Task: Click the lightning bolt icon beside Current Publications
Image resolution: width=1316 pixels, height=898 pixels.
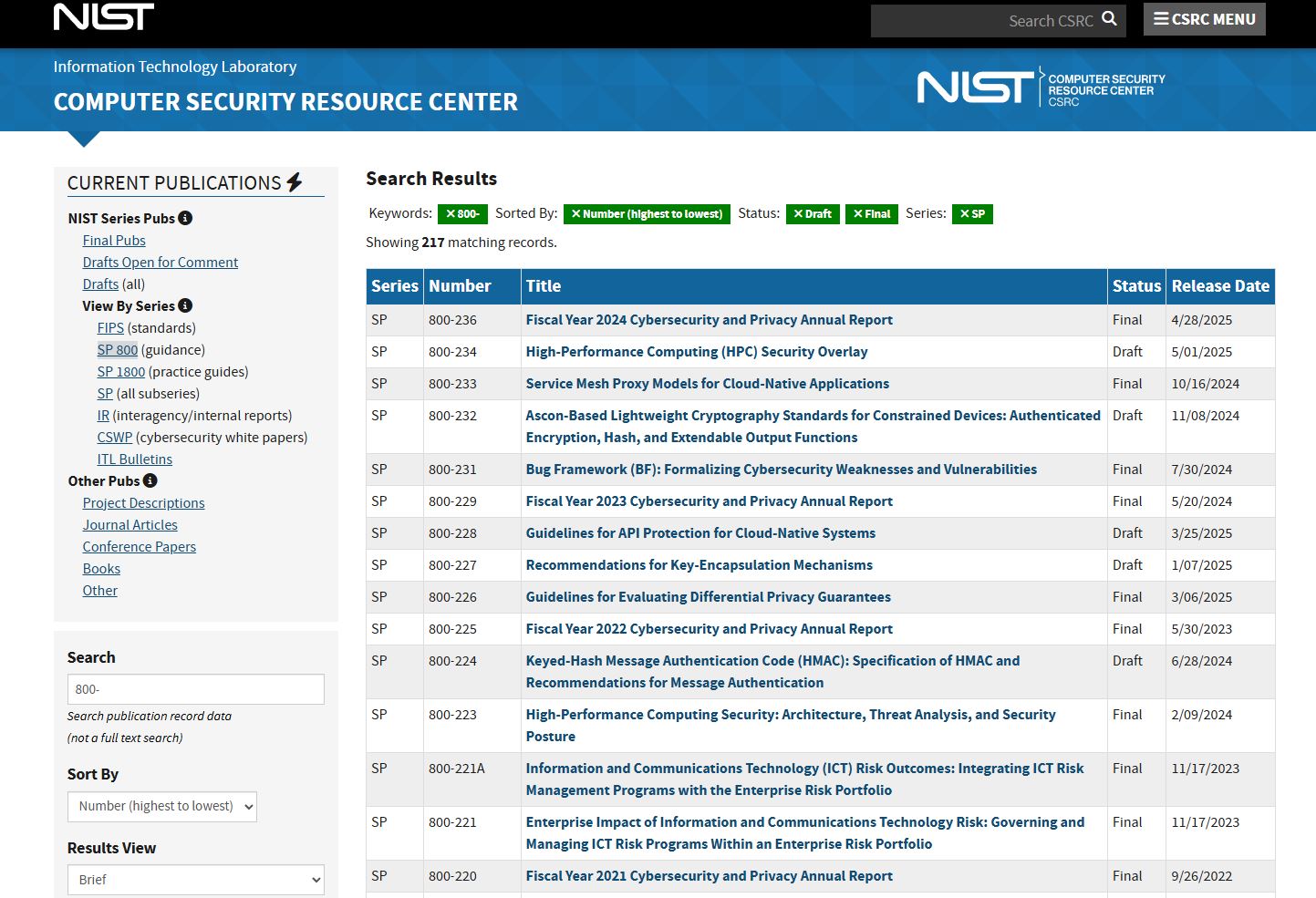Action: click(295, 182)
